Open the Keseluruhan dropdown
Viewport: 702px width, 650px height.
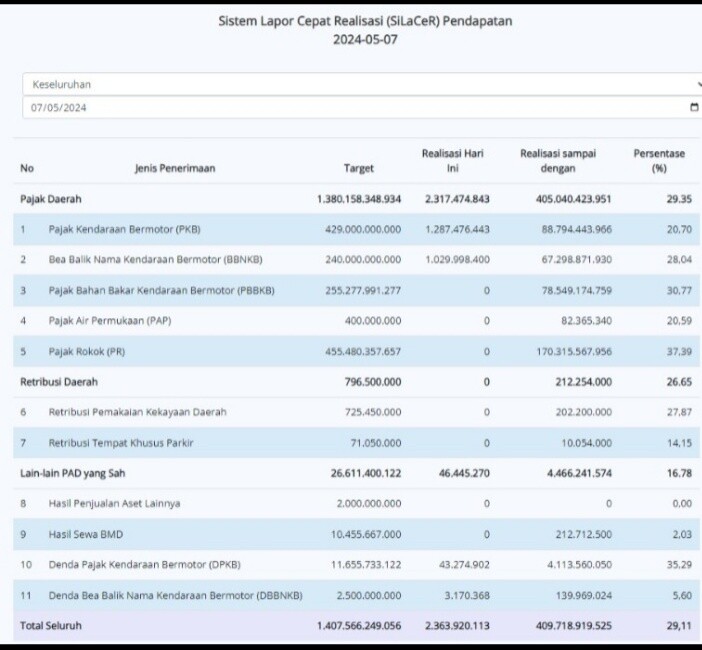click(x=360, y=85)
